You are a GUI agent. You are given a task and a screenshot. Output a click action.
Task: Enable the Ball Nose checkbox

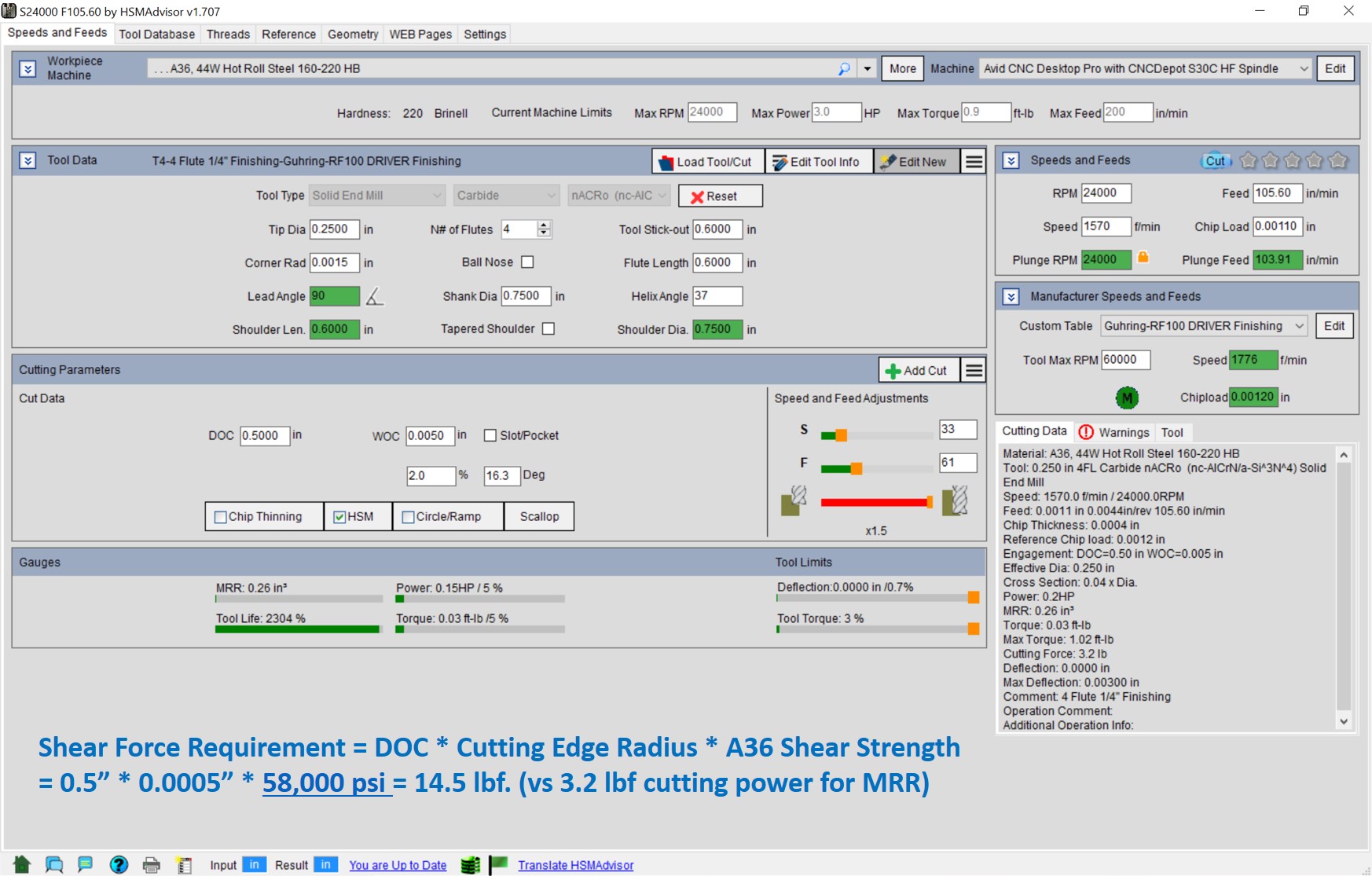coord(527,262)
